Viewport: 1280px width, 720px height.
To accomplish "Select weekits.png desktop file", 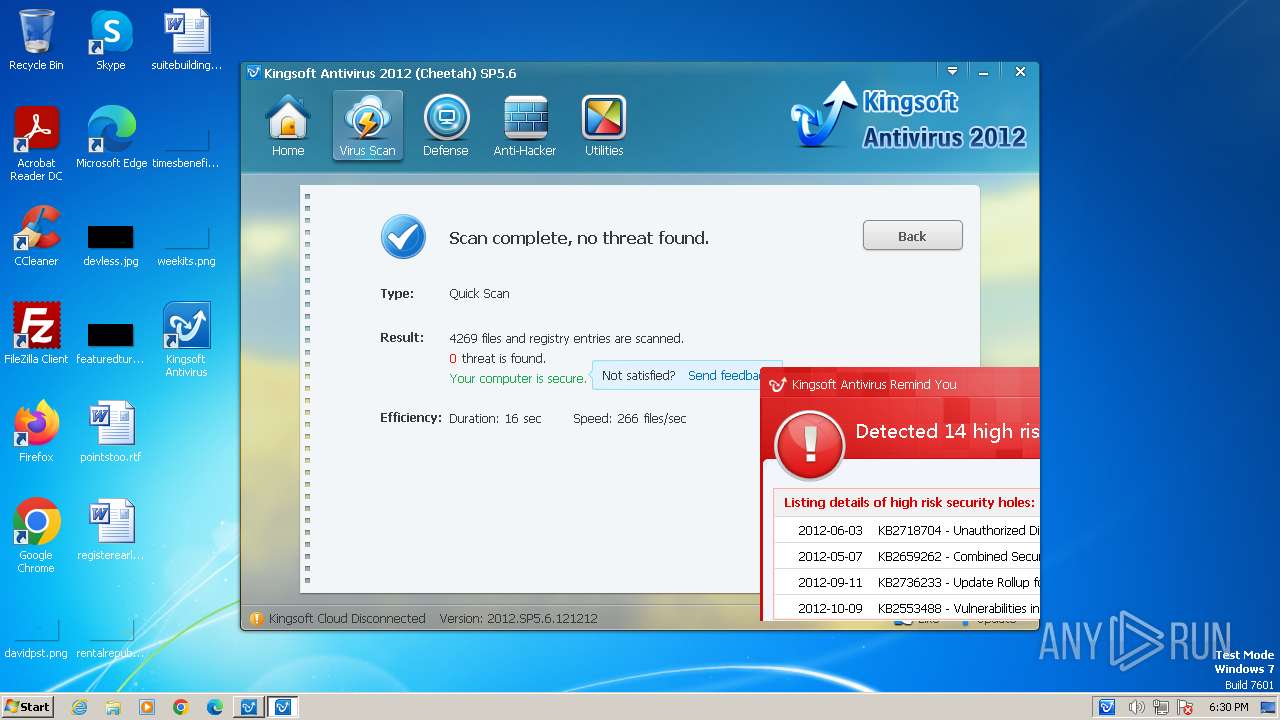I will pyautogui.click(x=186, y=244).
